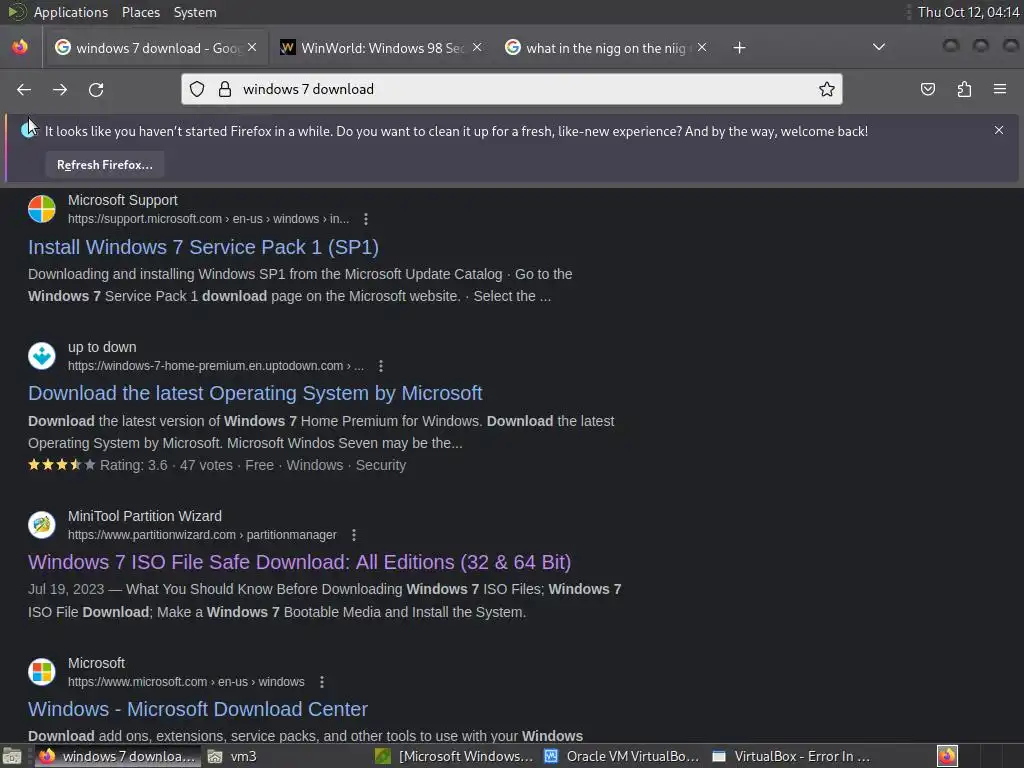Open 'Install Windows 7 Service Pack 1 (SP1)' link
The width and height of the screenshot is (1024, 768).
tap(203, 247)
